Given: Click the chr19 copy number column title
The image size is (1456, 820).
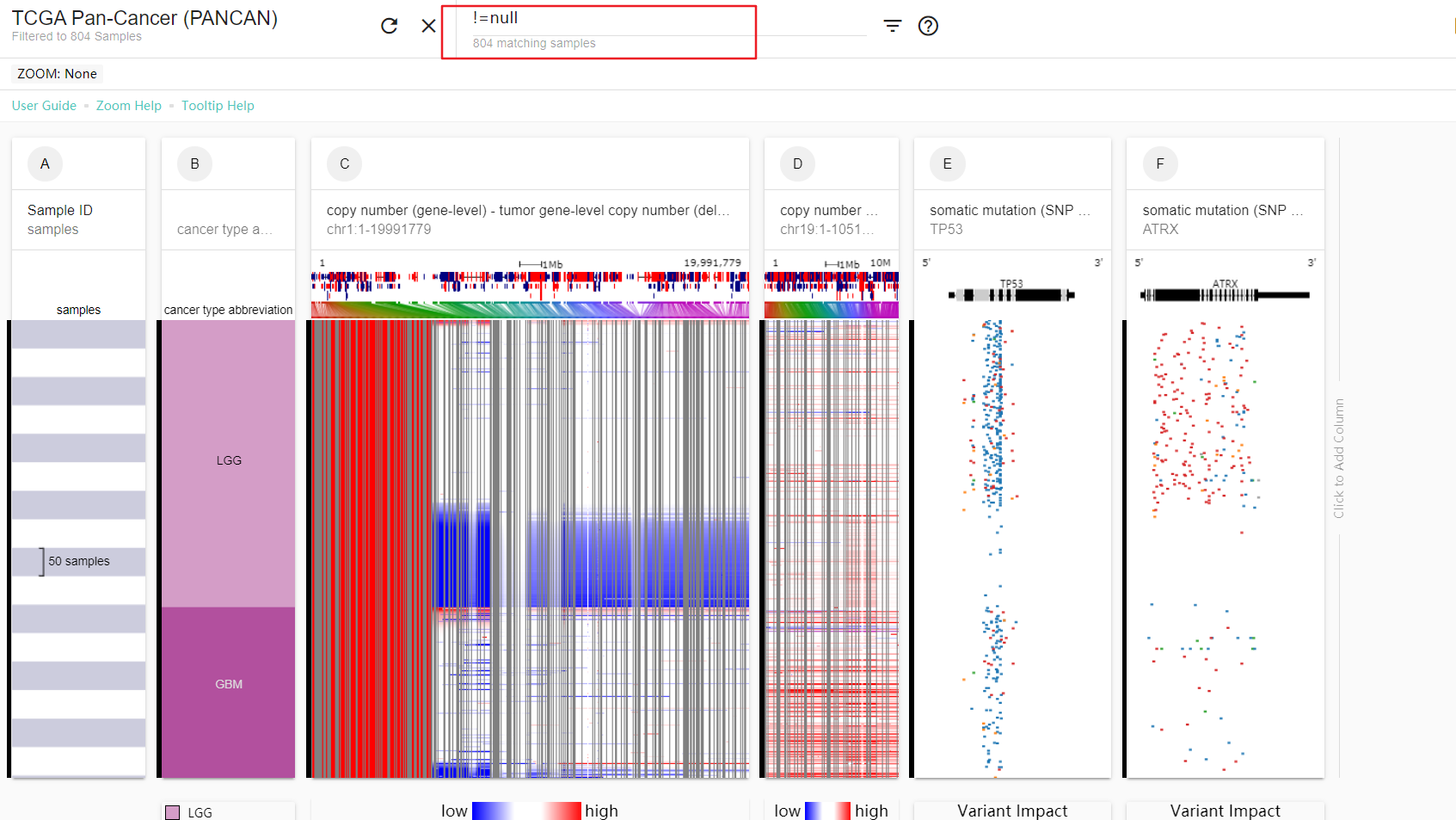Looking at the screenshot, I should [829, 210].
